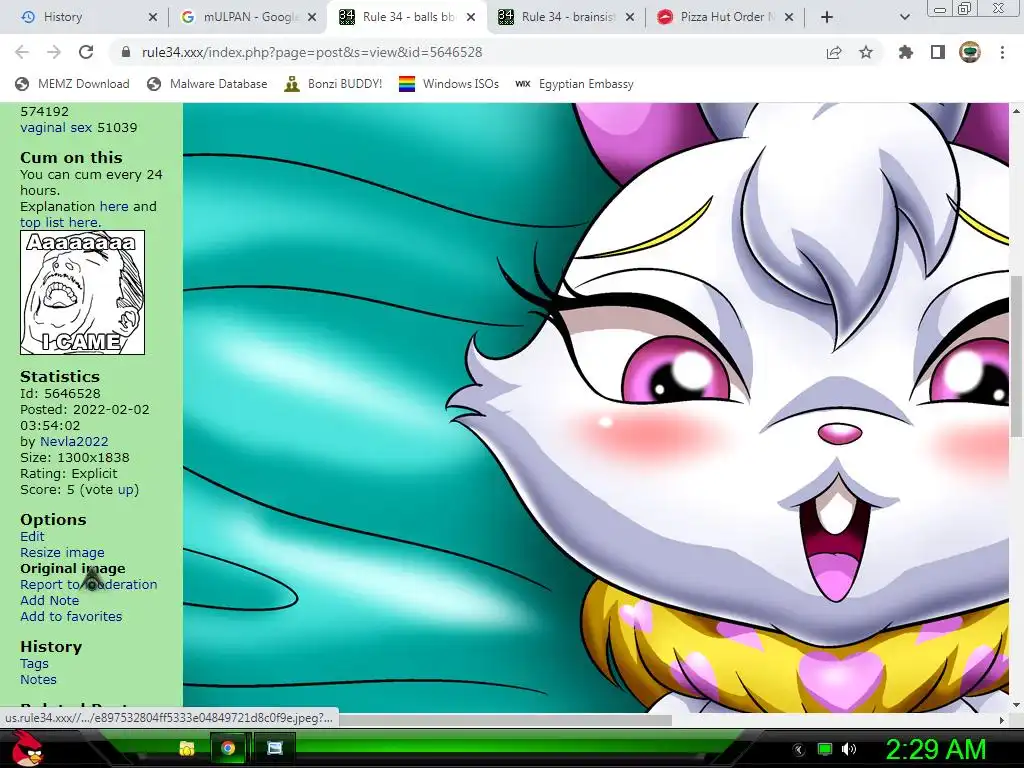Image resolution: width=1024 pixels, height=768 pixels.
Task: Click Report to moderation link
Action: [x=89, y=584]
